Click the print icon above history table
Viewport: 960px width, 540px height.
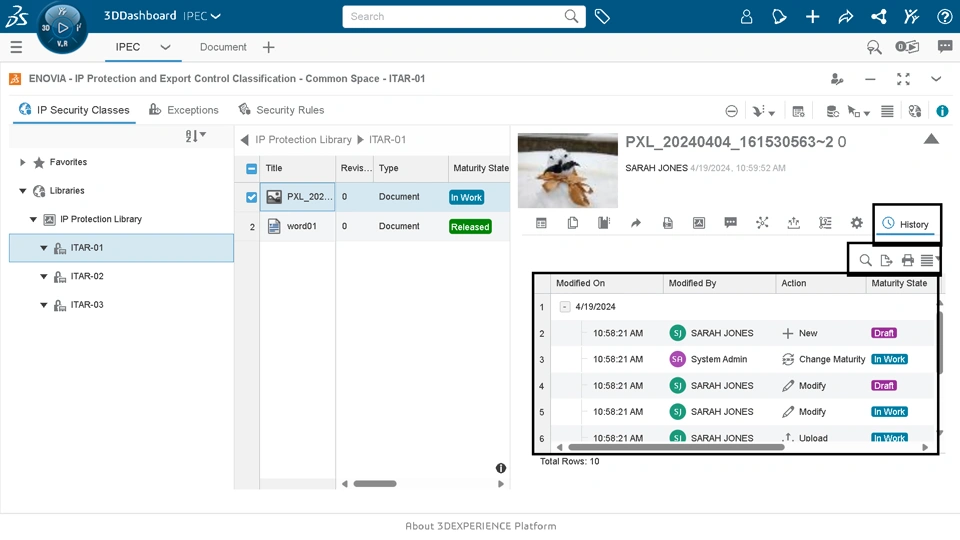907,260
